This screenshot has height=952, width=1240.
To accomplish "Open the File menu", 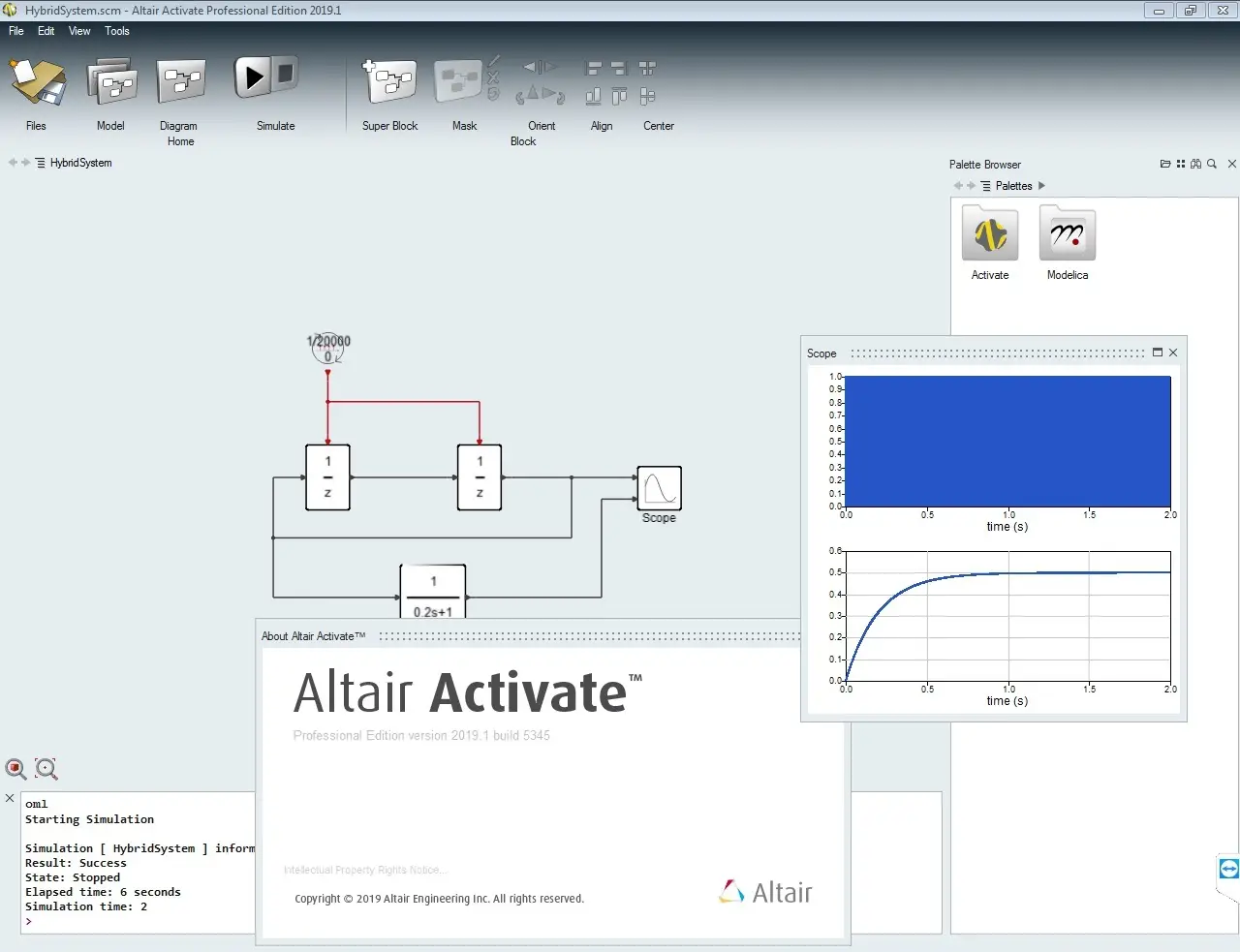I will click(x=16, y=31).
